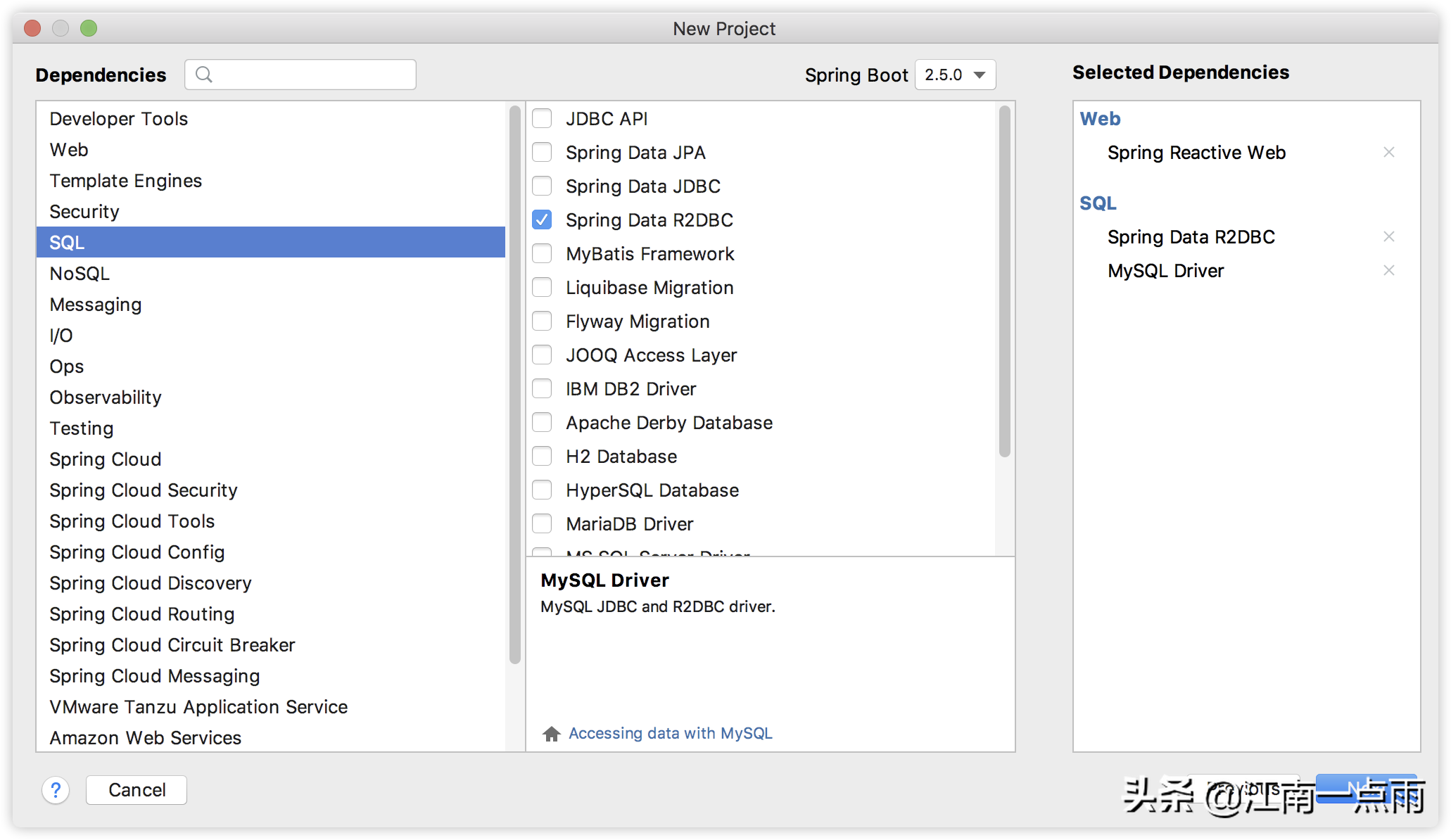Click the SQL heading in Selected Dependencies
The image size is (1451, 840).
(1098, 203)
